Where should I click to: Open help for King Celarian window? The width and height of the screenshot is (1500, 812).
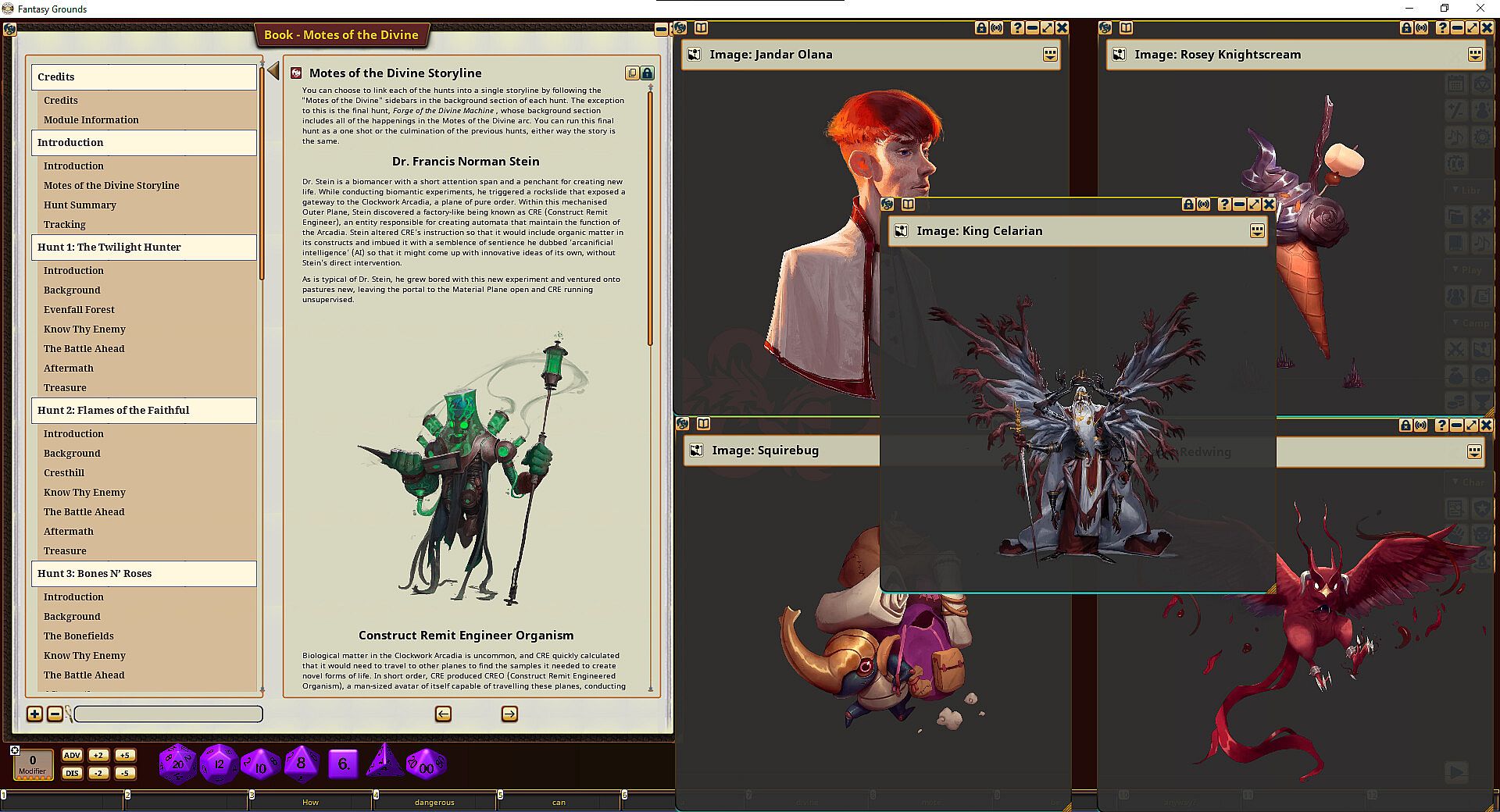coord(1224,204)
